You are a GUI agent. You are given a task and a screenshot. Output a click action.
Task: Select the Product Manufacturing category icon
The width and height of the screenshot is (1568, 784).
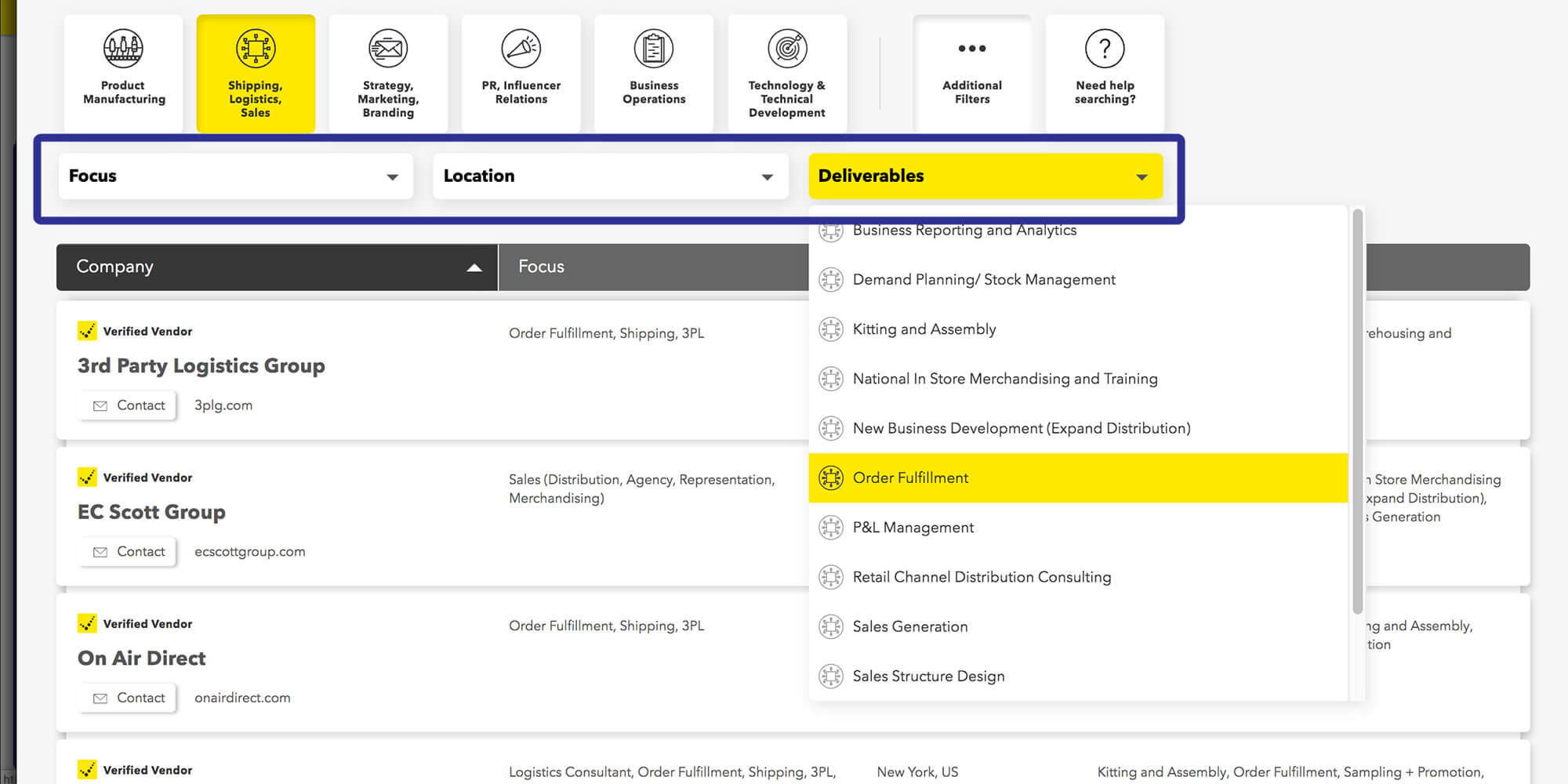tap(123, 49)
